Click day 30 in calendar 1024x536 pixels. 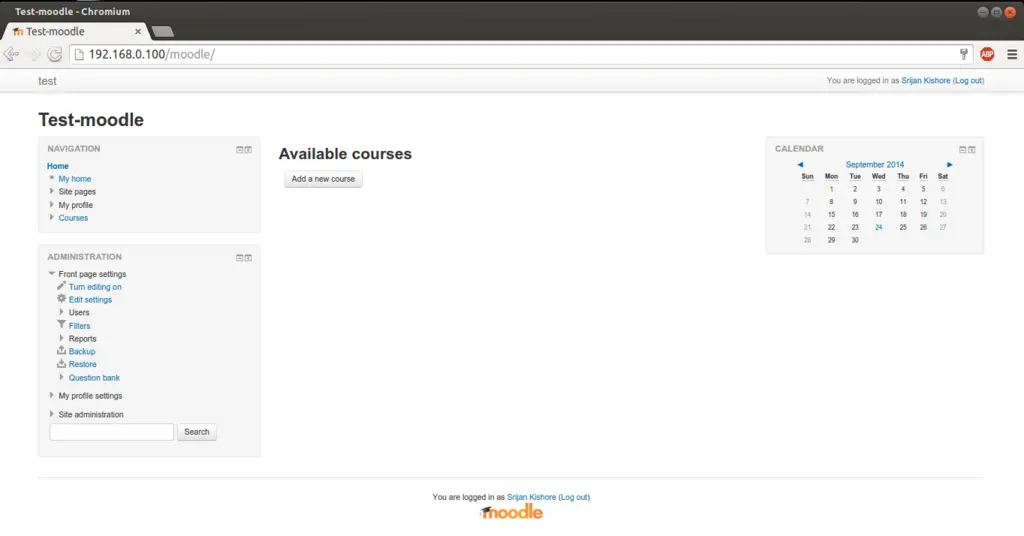(x=855, y=240)
